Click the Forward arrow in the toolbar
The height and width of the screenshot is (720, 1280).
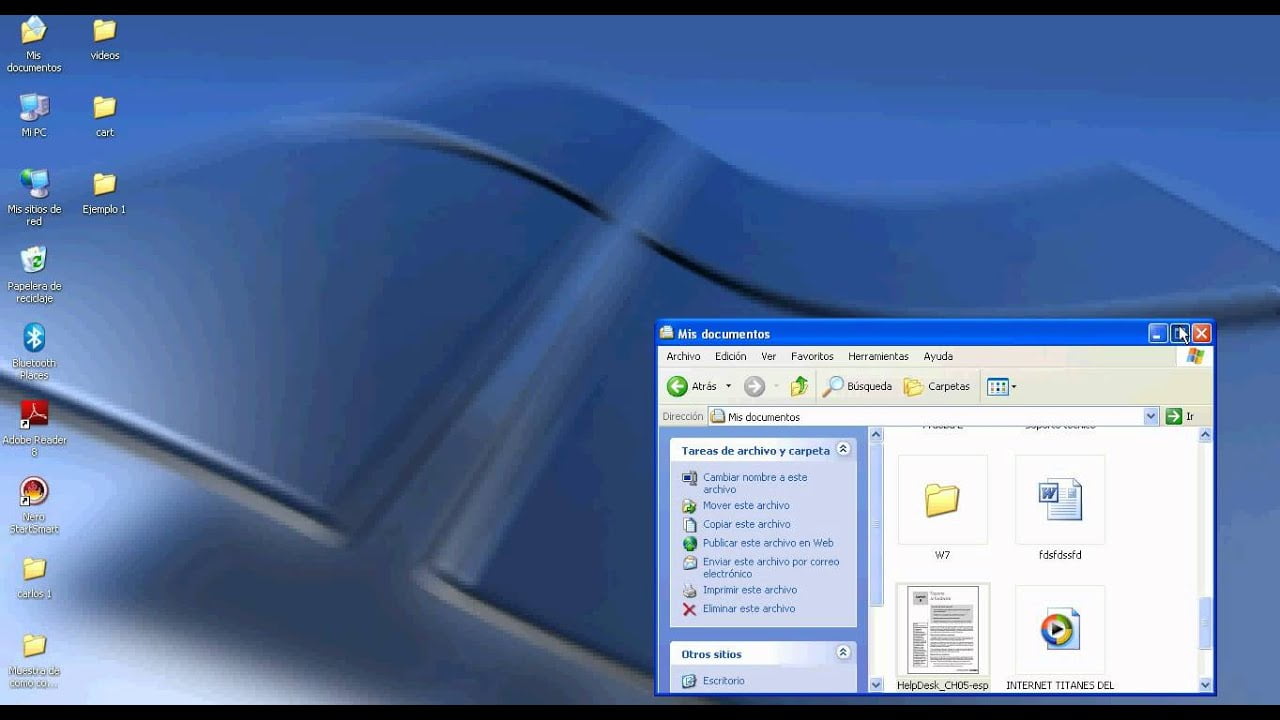pos(754,386)
